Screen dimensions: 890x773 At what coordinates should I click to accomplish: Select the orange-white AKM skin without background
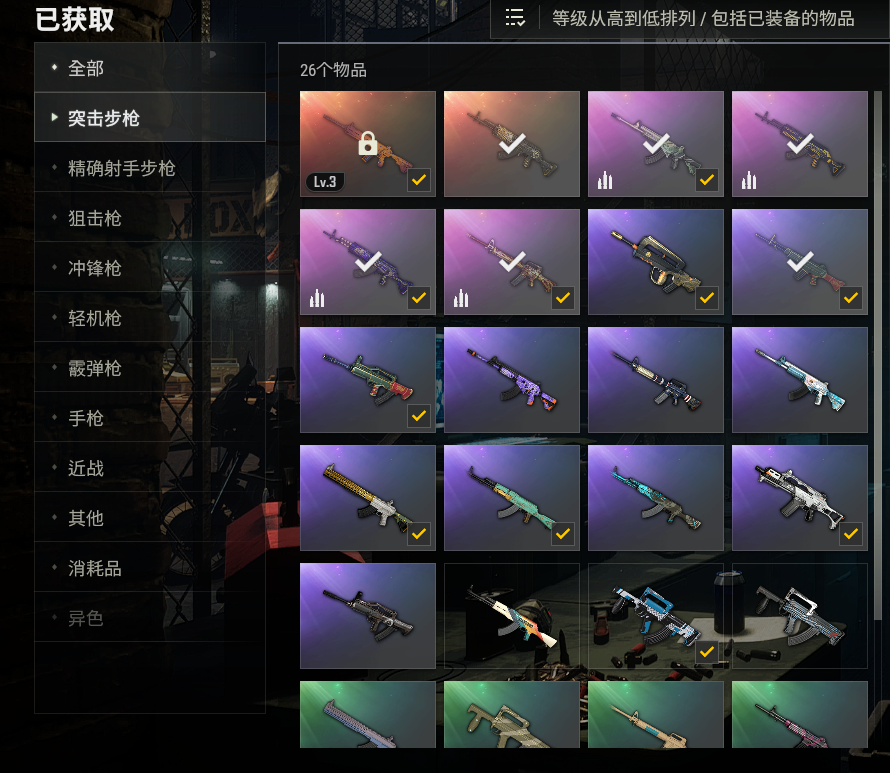tap(511, 616)
